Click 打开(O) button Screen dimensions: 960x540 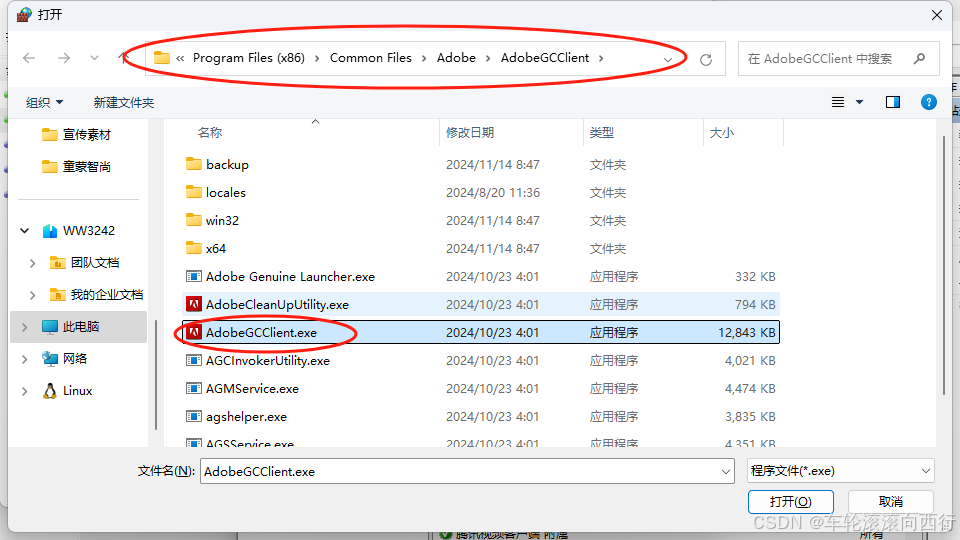[790, 502]
